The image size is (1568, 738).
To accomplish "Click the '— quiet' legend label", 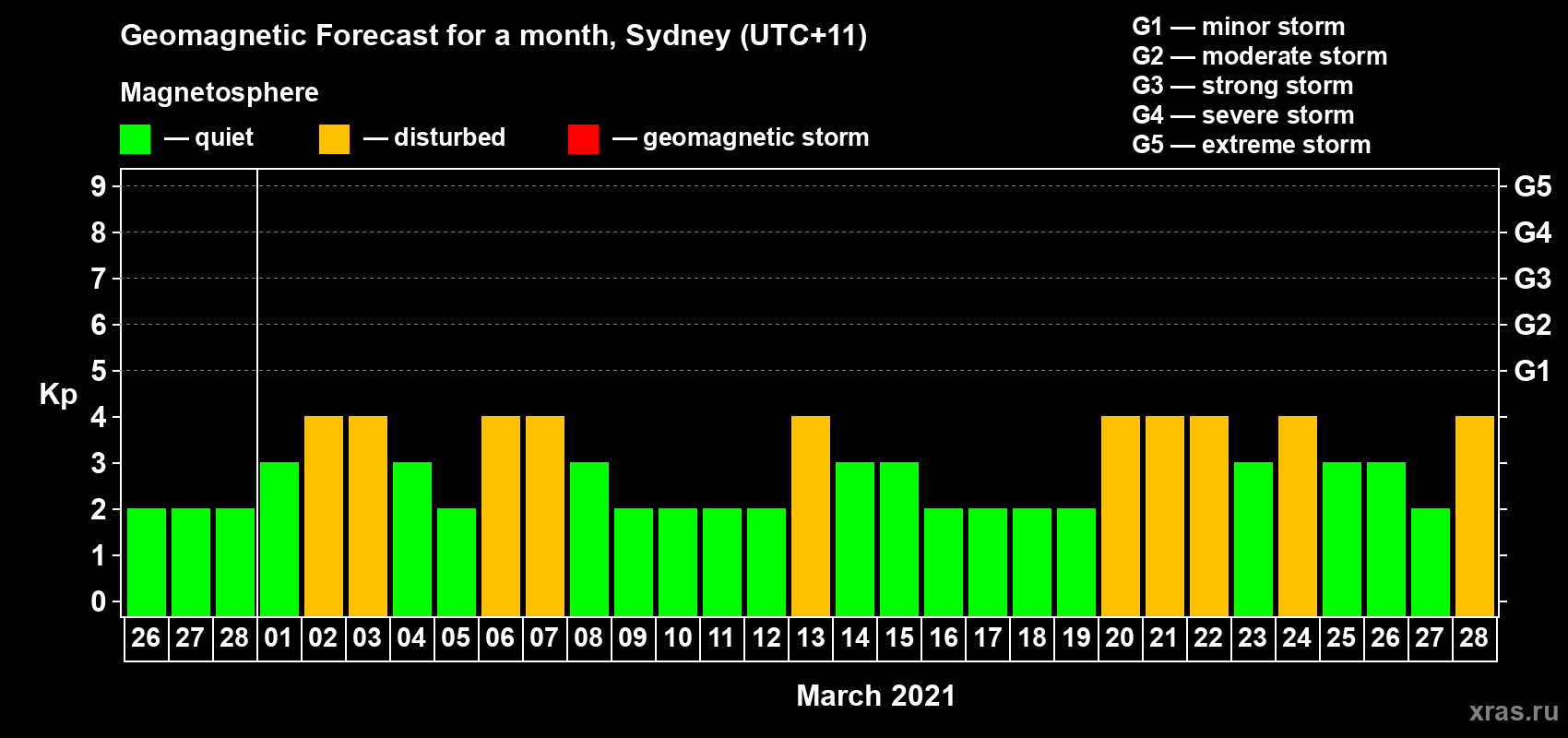I will [x=208, y=137].
